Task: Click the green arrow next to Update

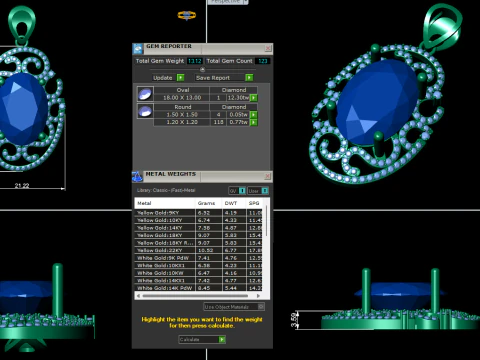Action: tap(180, 78)
